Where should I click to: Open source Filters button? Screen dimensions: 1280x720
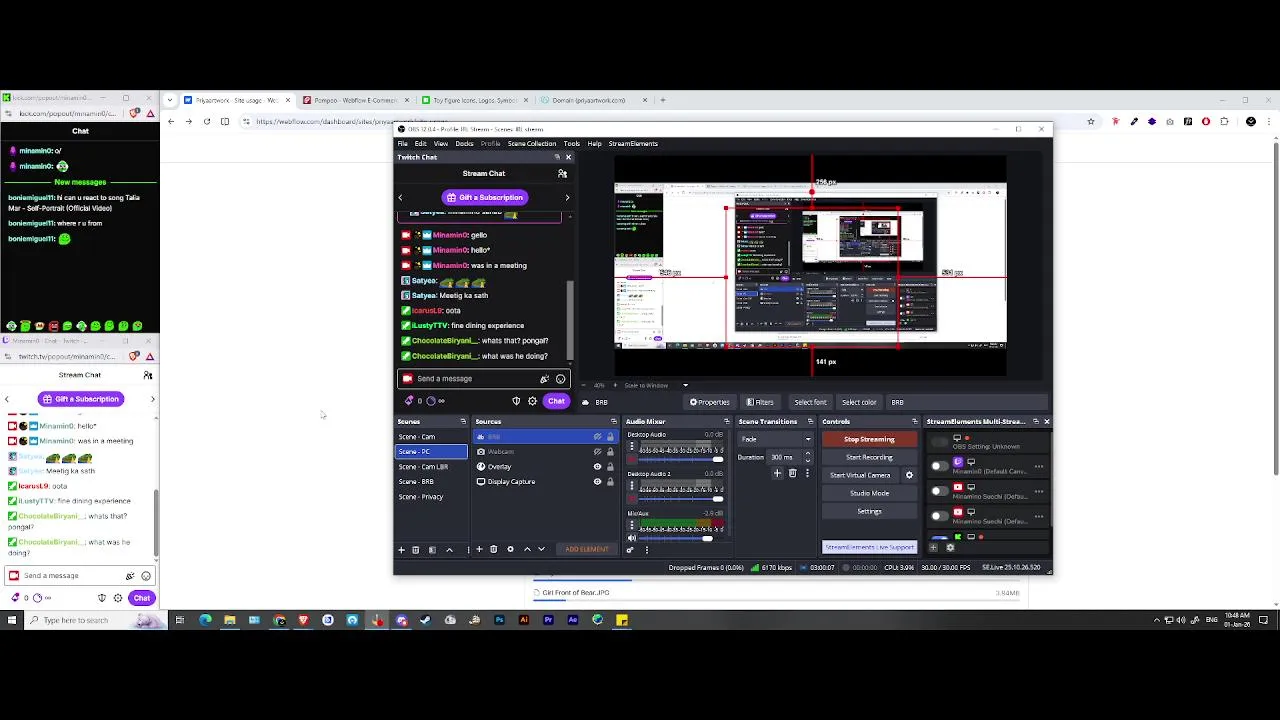(760, 402)
